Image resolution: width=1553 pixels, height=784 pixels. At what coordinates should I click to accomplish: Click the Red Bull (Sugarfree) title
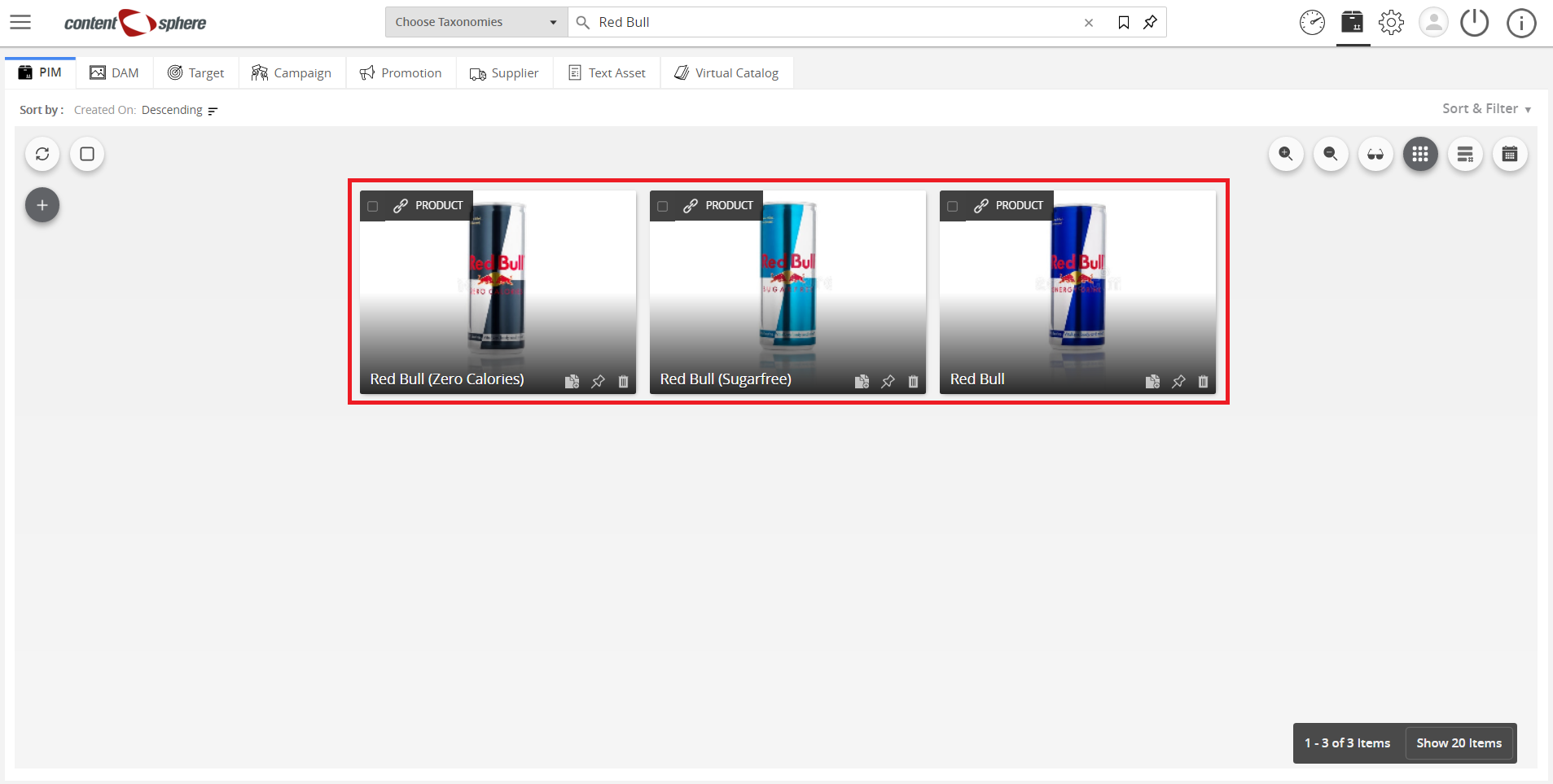pos(726,379)
